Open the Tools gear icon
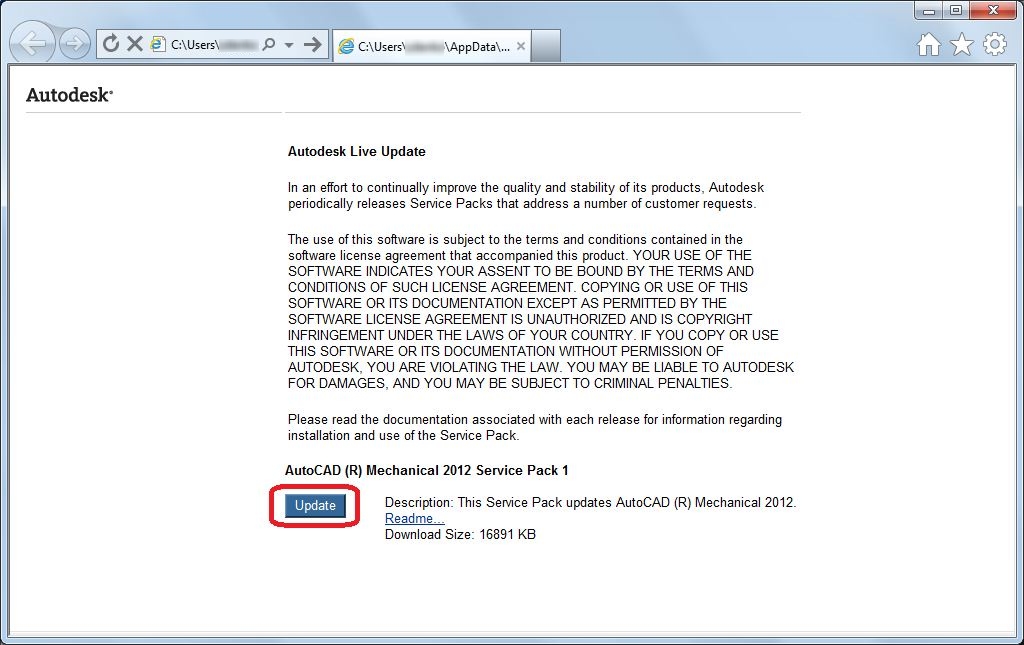 pyautogui.click(x=995, y=45)
